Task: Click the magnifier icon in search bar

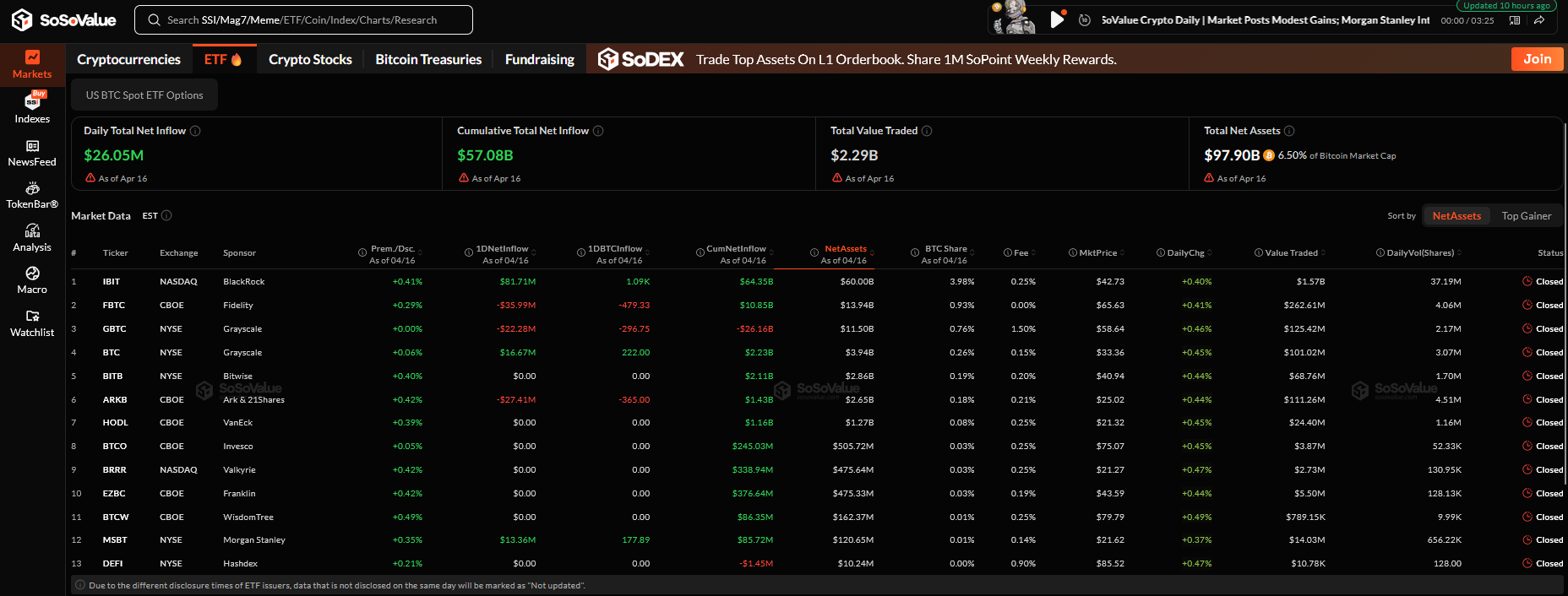Action: 154,20
